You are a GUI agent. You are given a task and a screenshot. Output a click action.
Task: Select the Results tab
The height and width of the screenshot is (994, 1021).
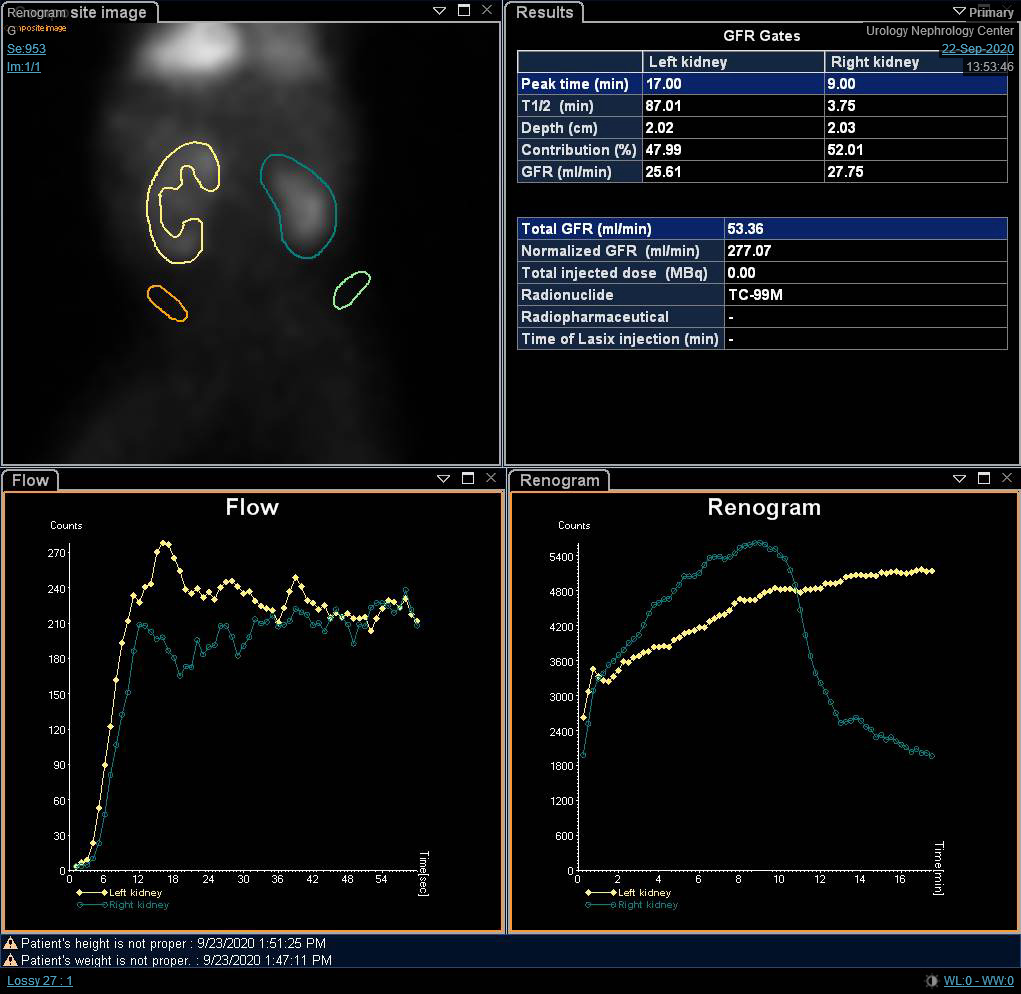click(x=544, y=12)
